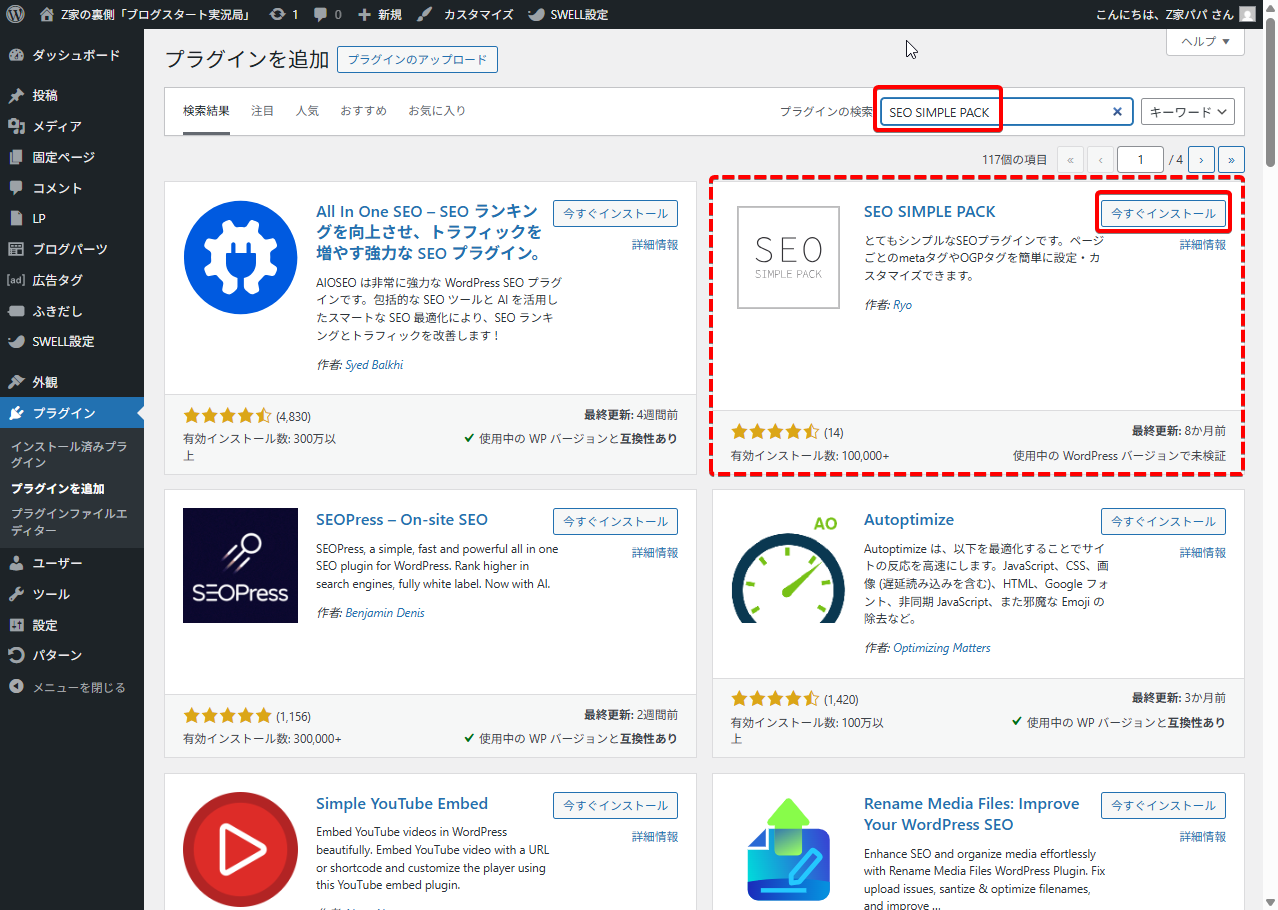Select プラグインを追加 in the sidebar submenu

pyautogui.click(x=58, y=489)
